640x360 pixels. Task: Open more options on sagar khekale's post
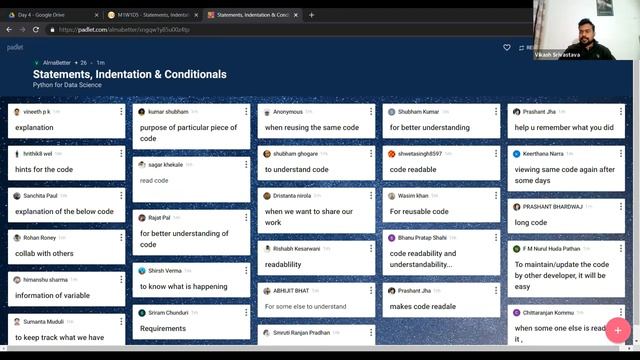[246, 164]
